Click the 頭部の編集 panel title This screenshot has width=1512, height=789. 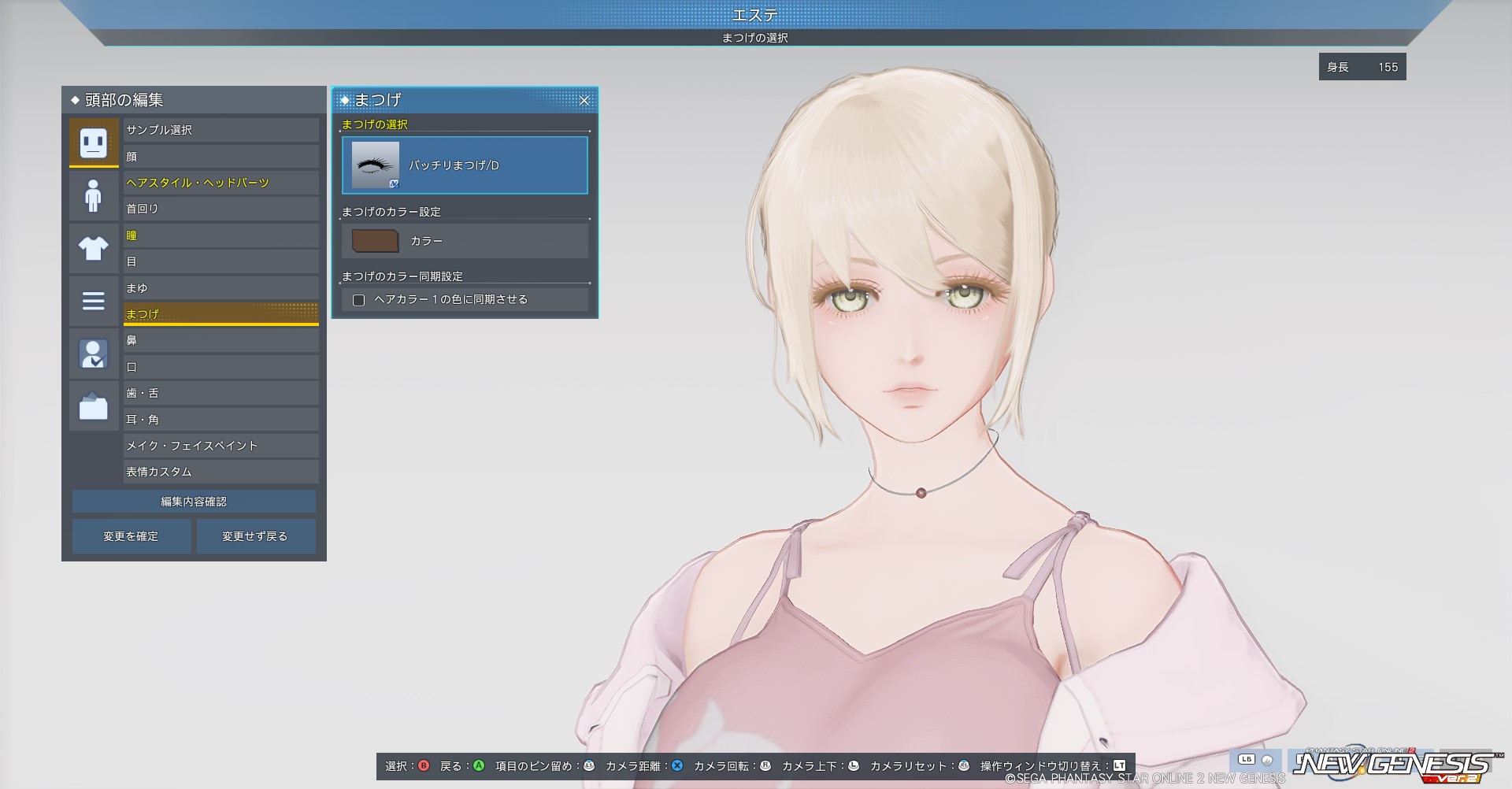(x=124, y=100)
